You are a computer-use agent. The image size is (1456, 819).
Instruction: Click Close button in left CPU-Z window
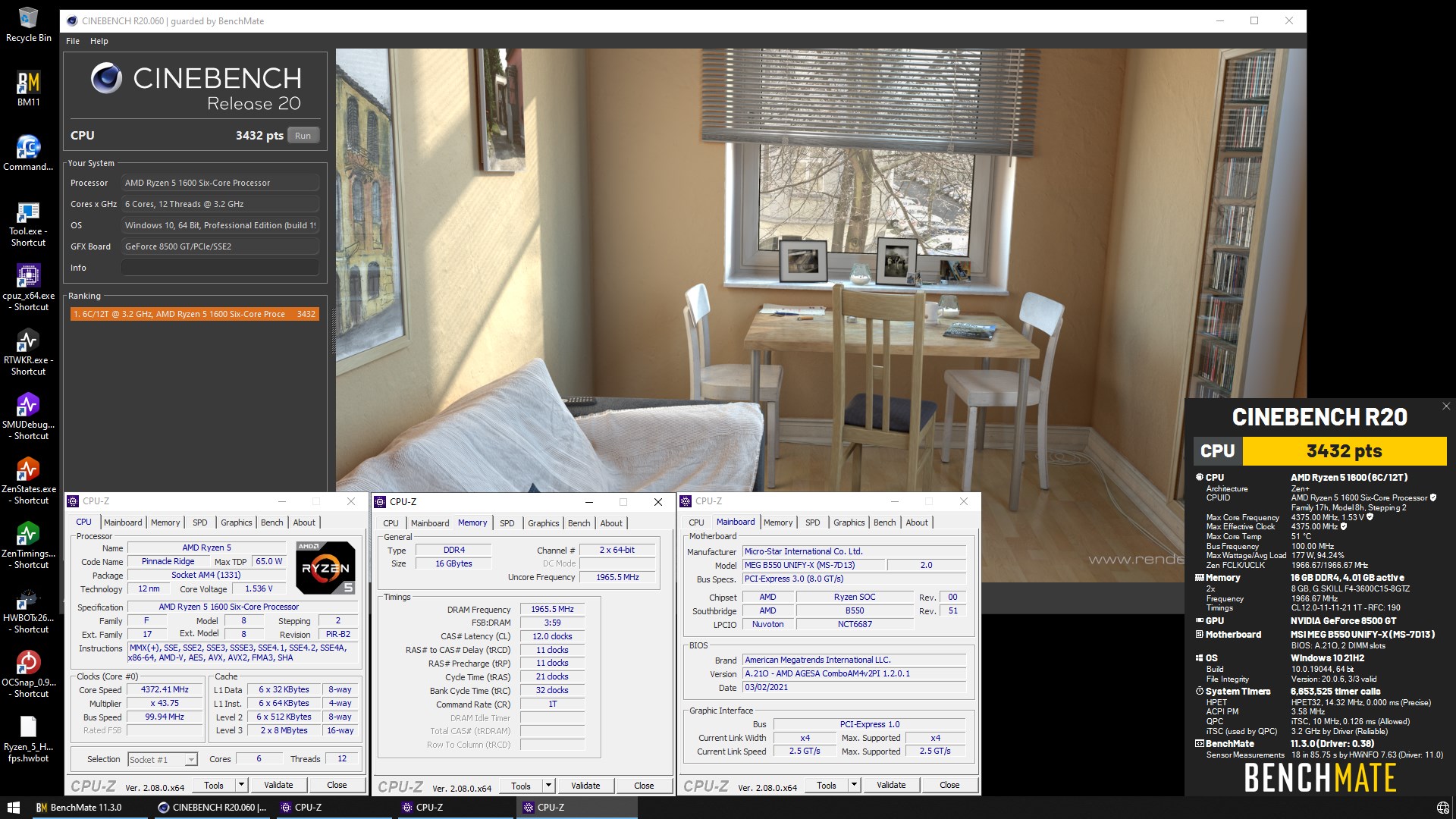tap(337, 786)
